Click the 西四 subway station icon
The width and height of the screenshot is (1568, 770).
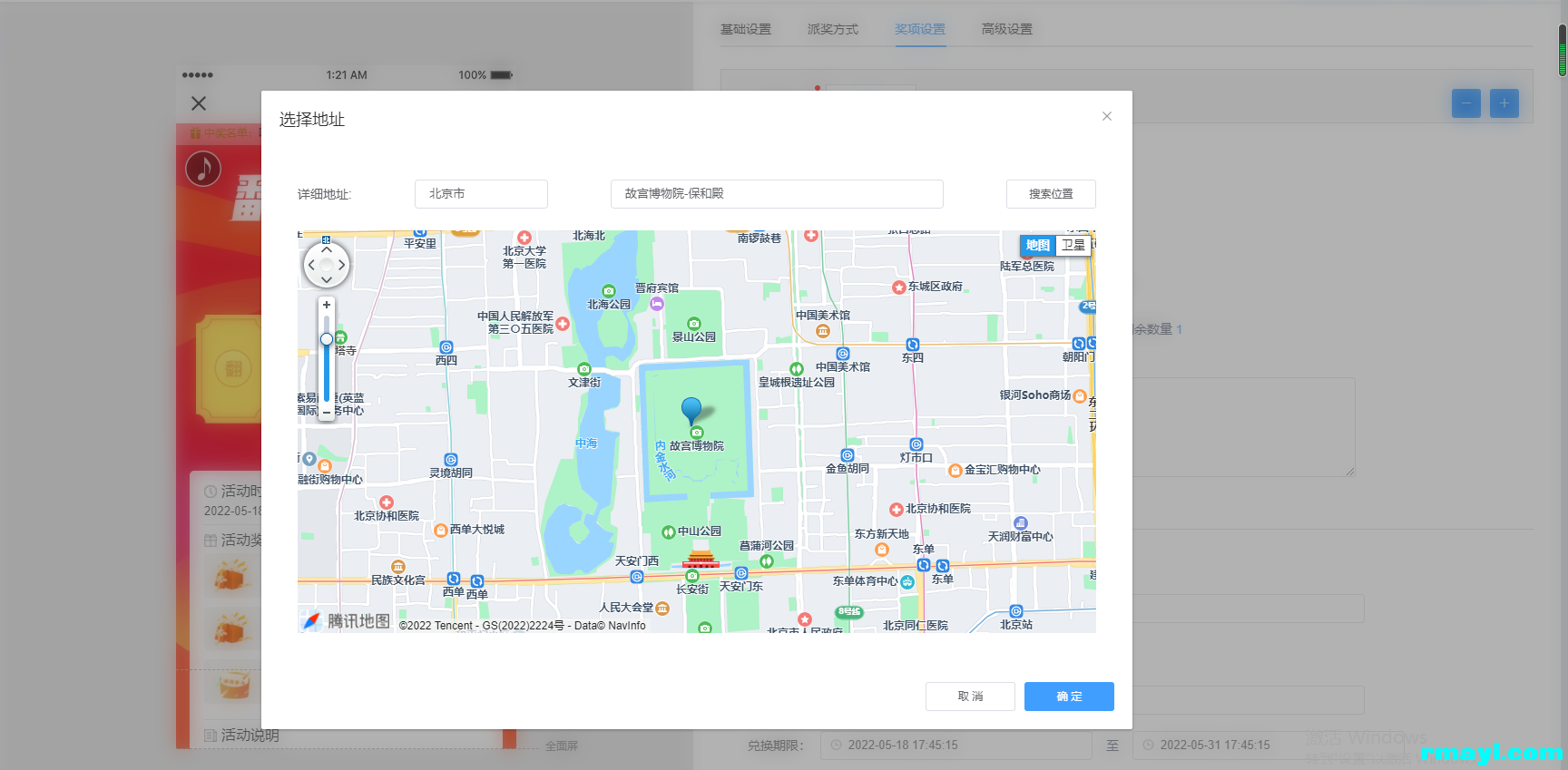446,347
